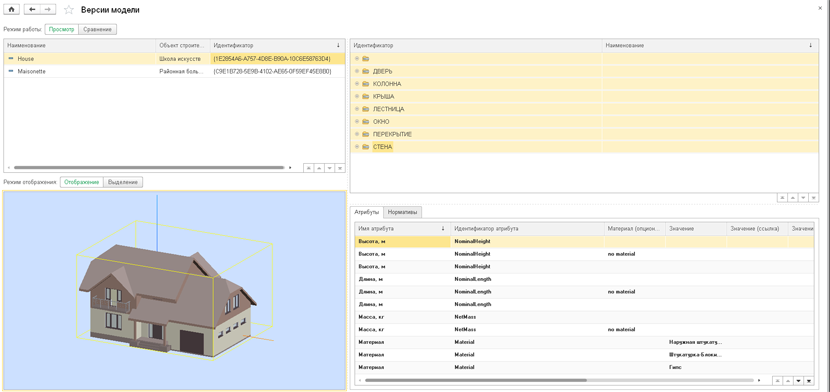Viewport: 830px width, 392px height.
Task: Jump to last row in models list
Action: pos(340,168)
